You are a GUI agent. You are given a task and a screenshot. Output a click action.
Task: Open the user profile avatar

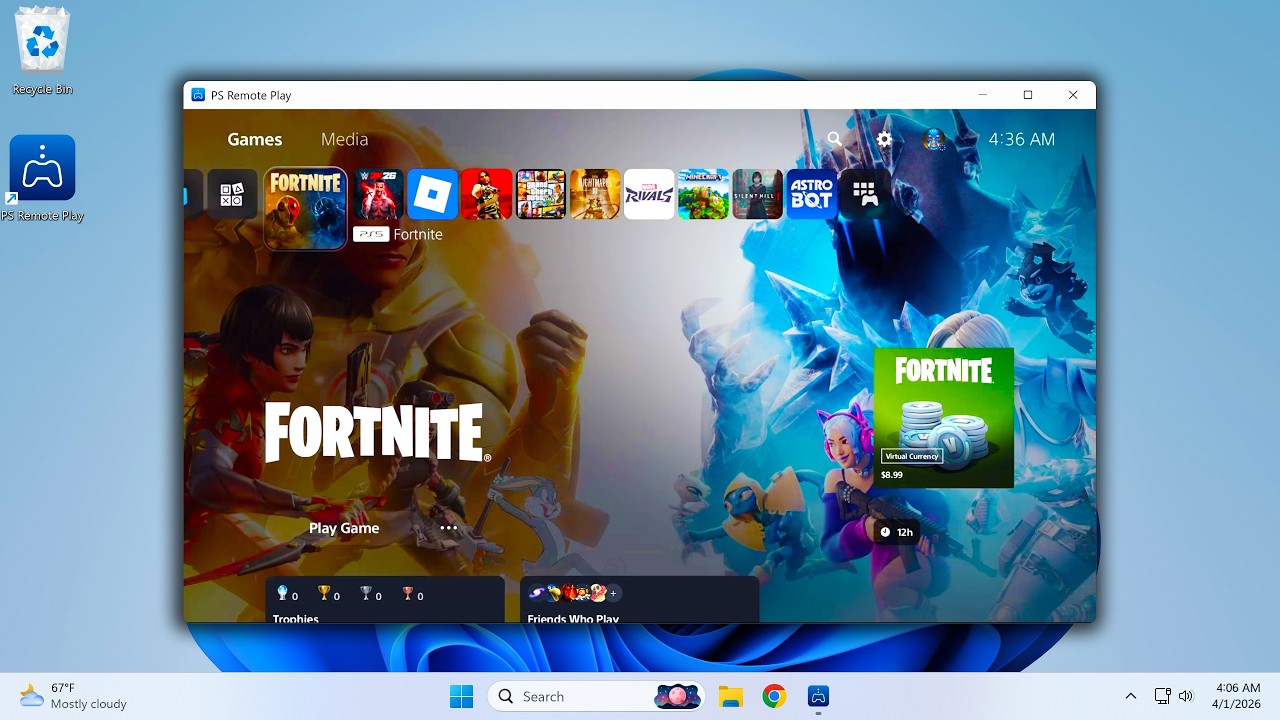click(x=934, y=139)
